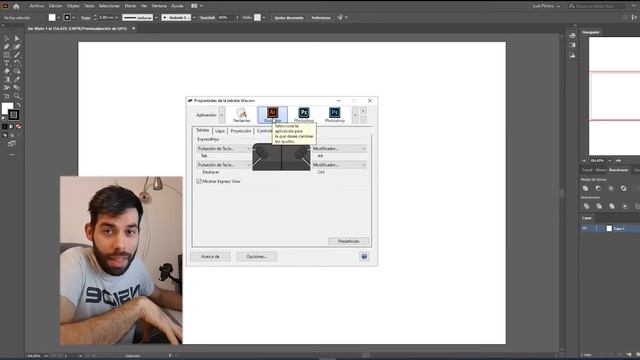Viewport: 640px width, 360px height.
Task: Open Navigator zoom level dropdown
Action: (x=610, y=161)
